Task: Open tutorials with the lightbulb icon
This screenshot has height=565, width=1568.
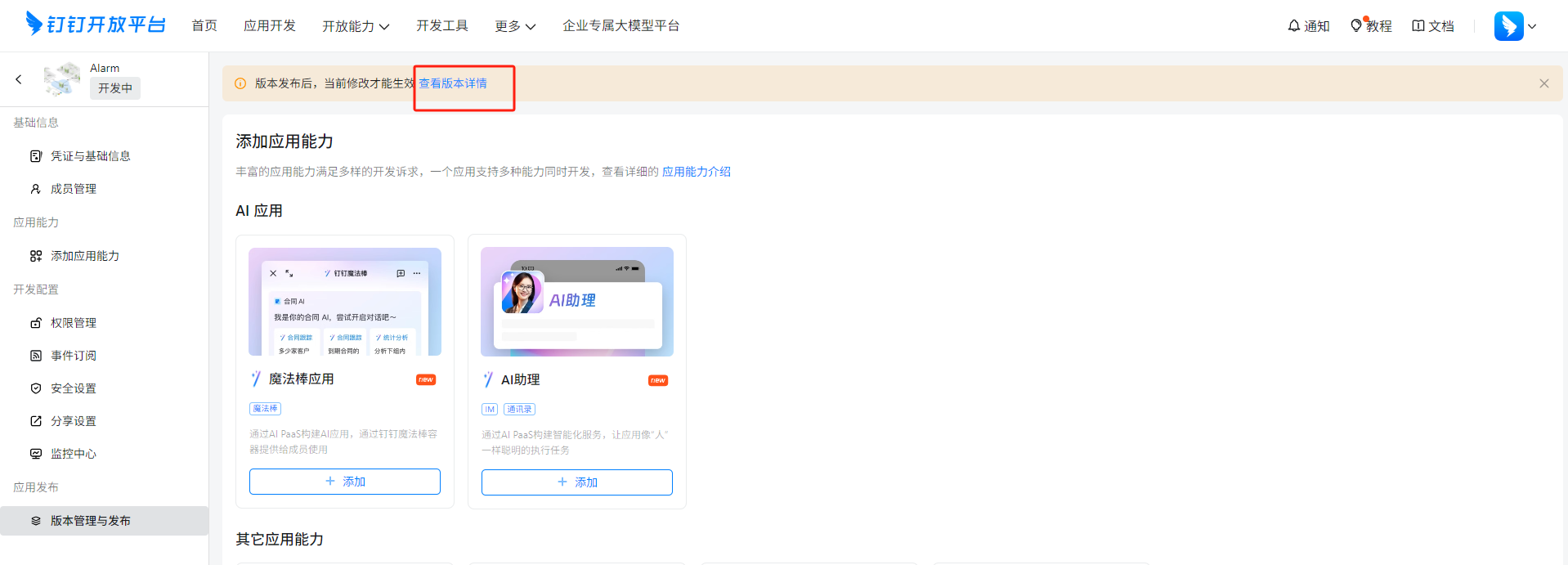Action: [1356, 26]
